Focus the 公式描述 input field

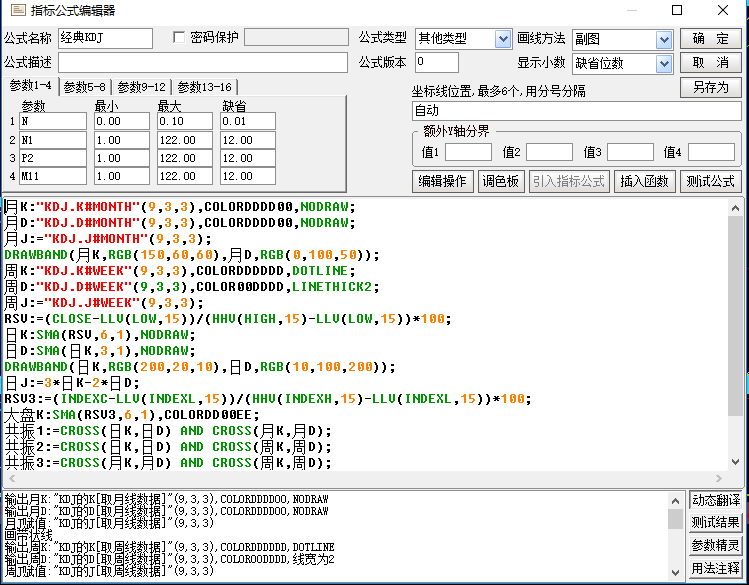click(203, 63)
